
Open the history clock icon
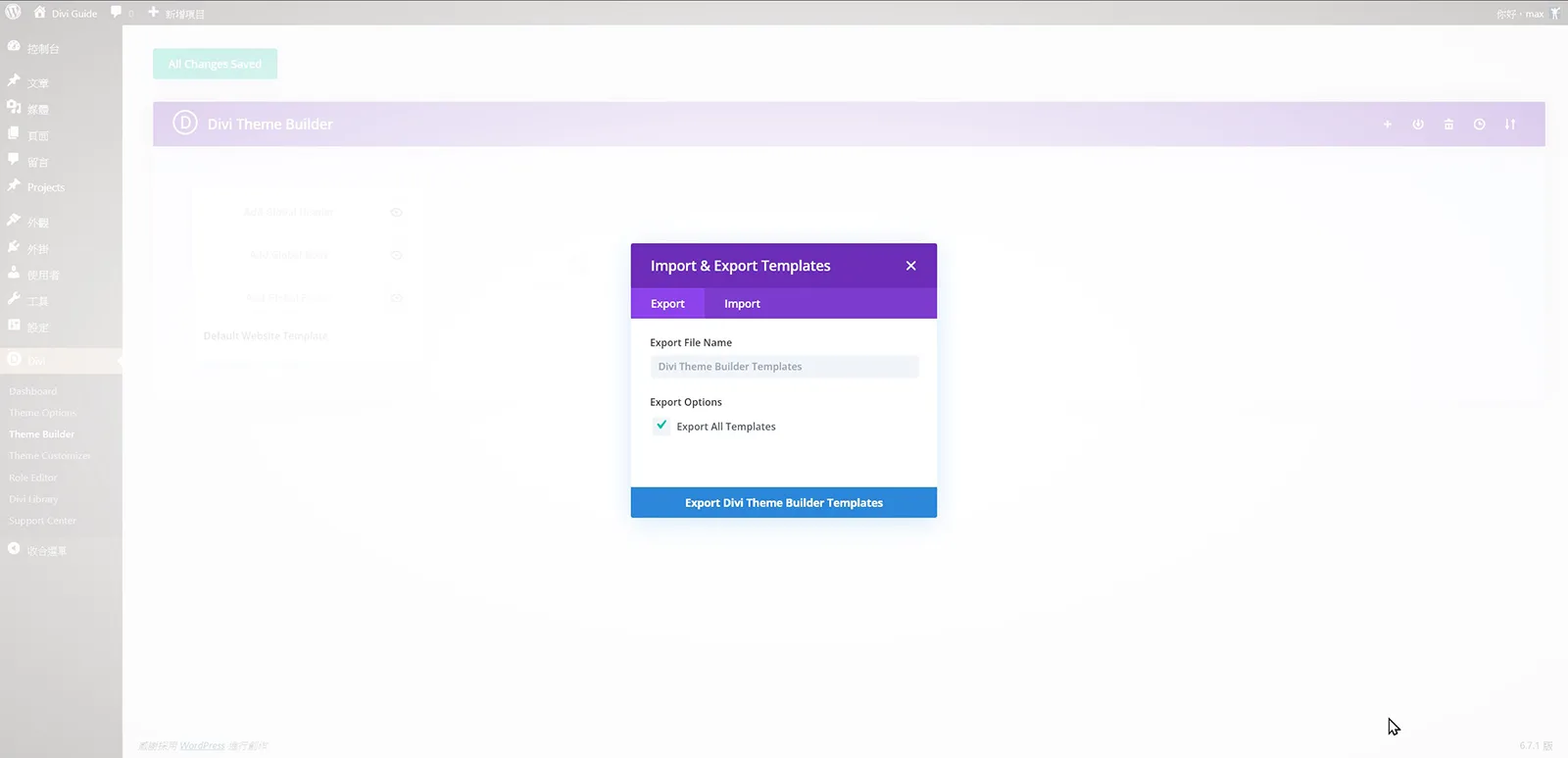(1479, 125)
